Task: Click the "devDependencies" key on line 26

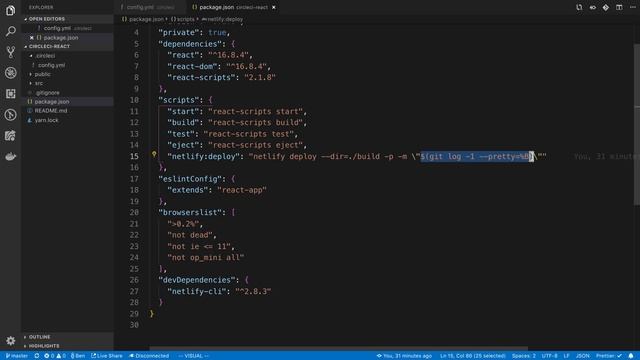Action: pyautogui.click(x=197, y=280)
